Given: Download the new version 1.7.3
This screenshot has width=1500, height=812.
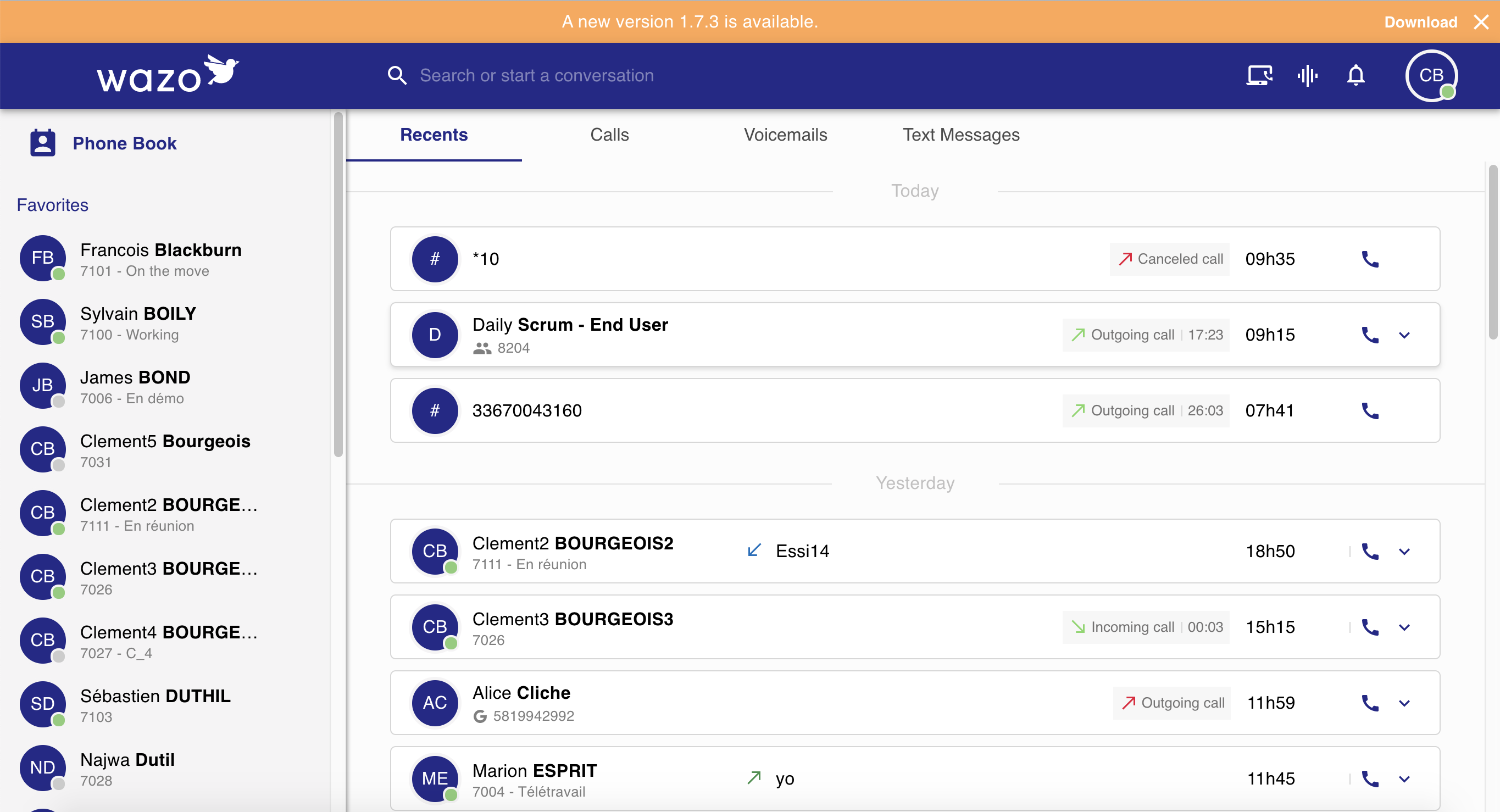Looking at the screenshot, I should [1421, 22].
